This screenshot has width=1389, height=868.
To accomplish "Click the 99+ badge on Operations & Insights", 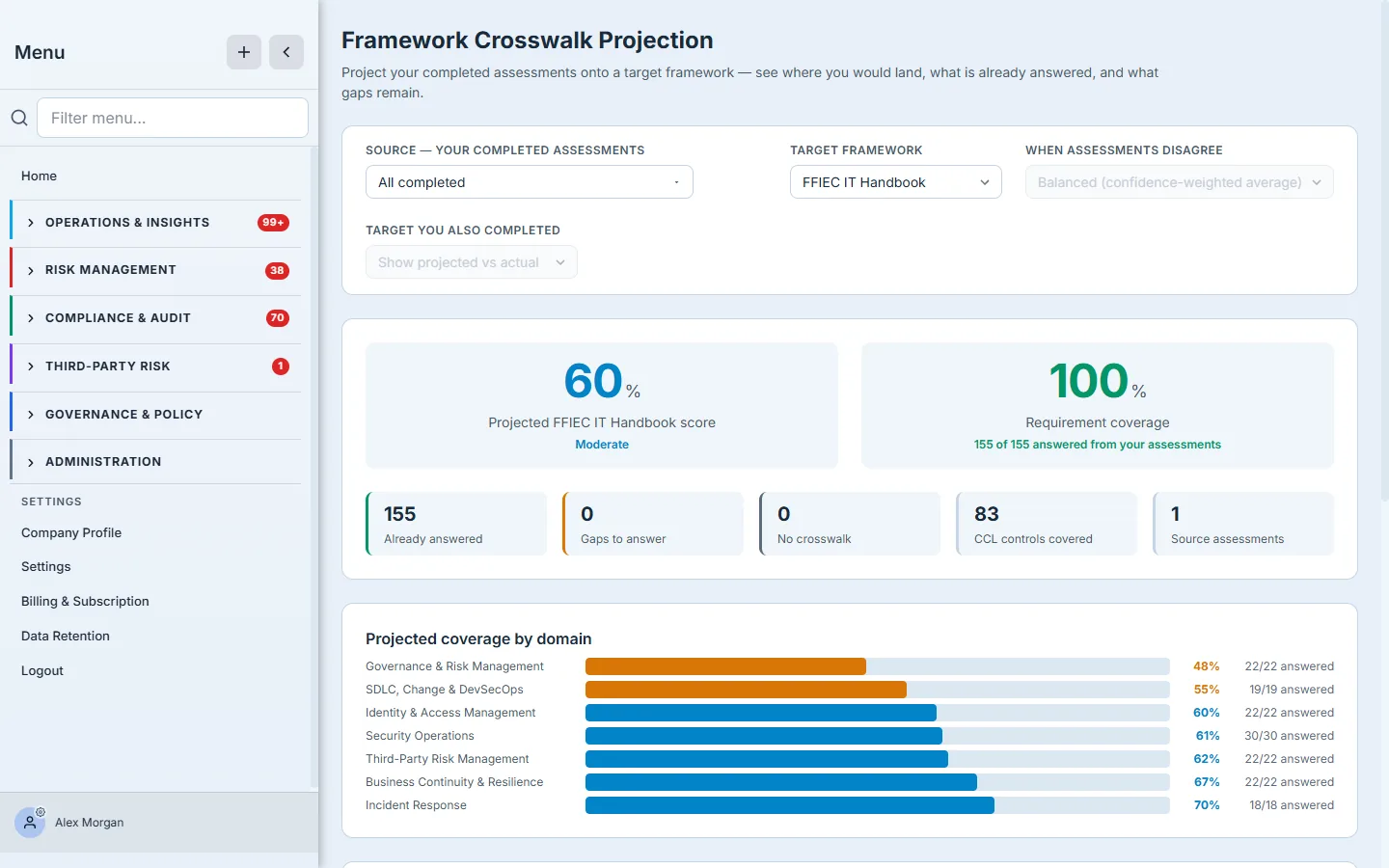I will [x=273, y=223].
